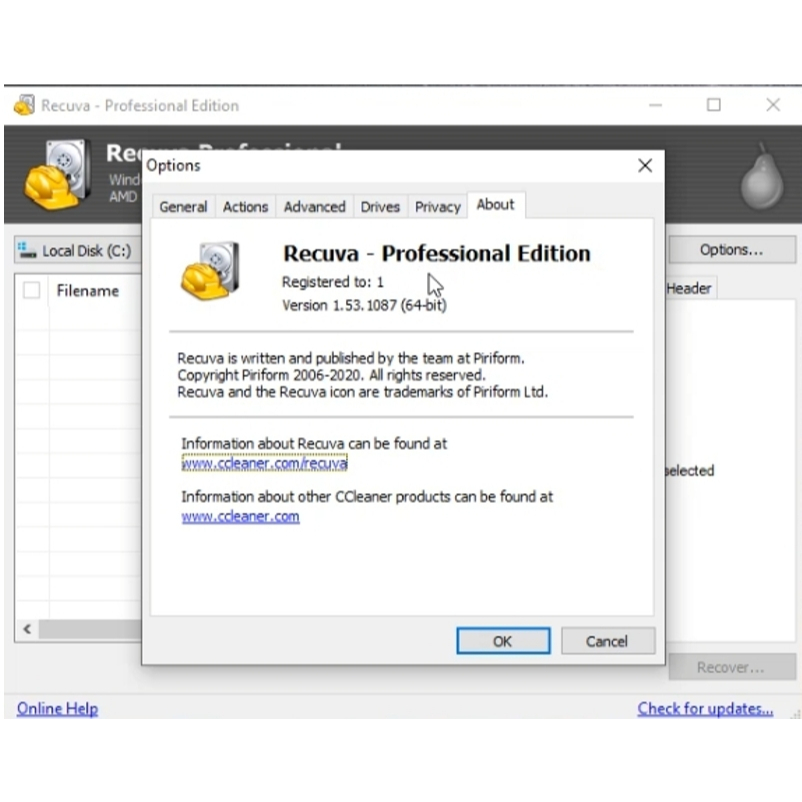Go to the Privacy tab
Image resolution: width=802 pixels, height=802 pixels.
pos(438,207)
